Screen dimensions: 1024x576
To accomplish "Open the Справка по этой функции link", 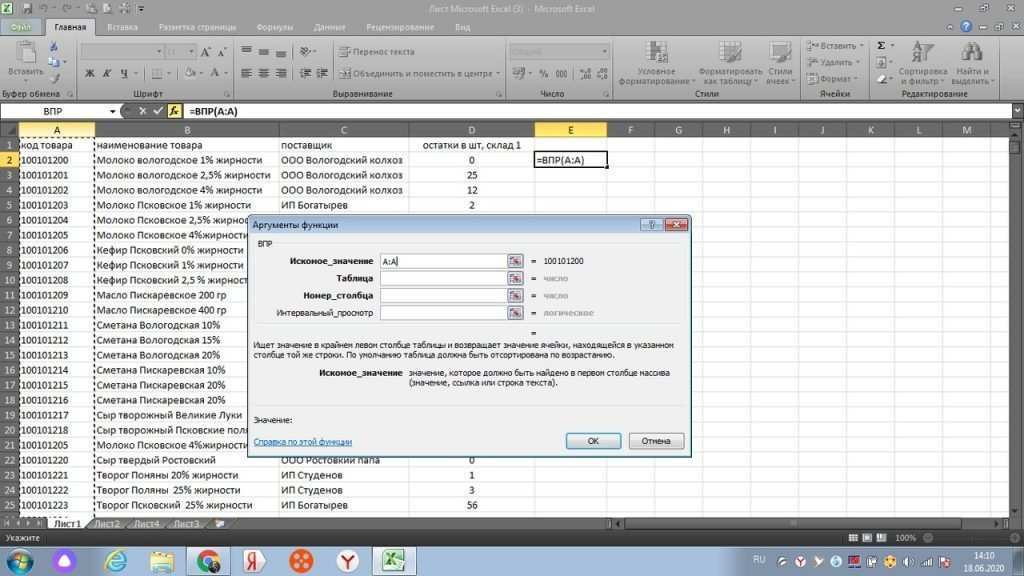I will click(x=302, y=441).
